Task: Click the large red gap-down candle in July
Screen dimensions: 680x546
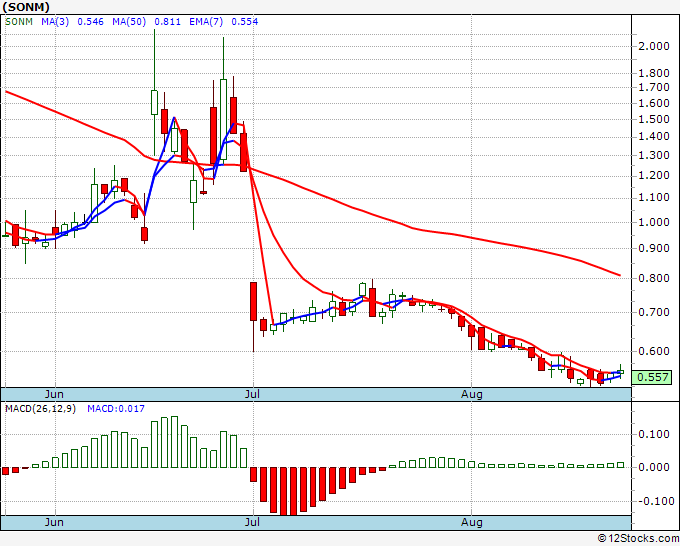Action: (x=253, y=300)
